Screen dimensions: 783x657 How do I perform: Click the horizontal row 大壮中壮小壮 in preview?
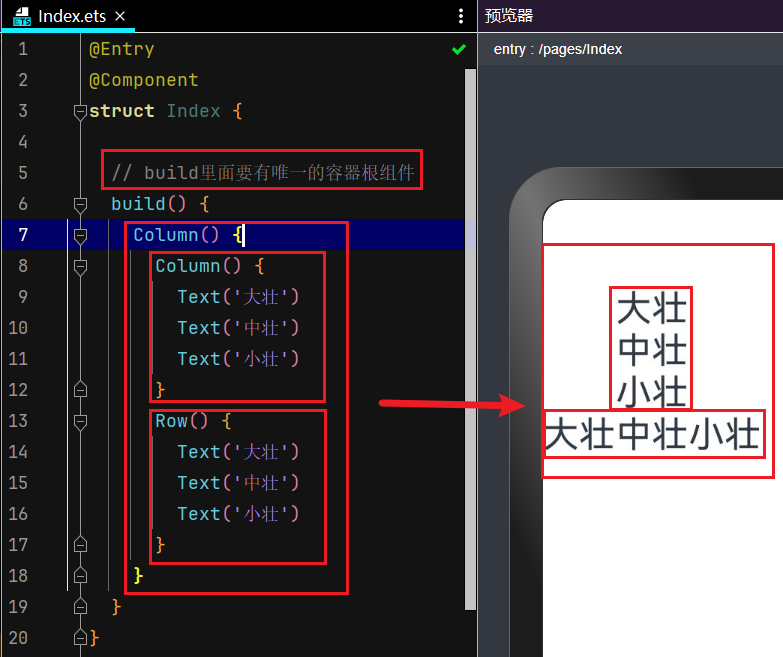(x=652, y=434)
